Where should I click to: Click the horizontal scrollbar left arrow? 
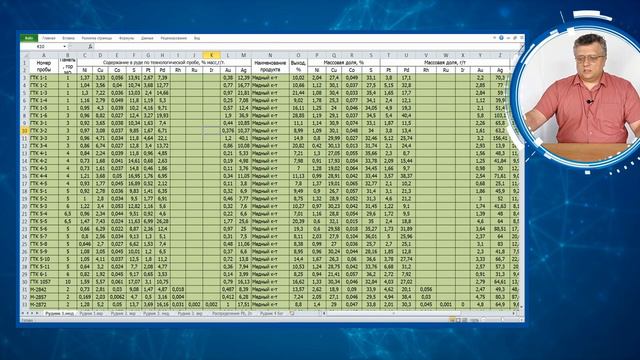[324, 313]
